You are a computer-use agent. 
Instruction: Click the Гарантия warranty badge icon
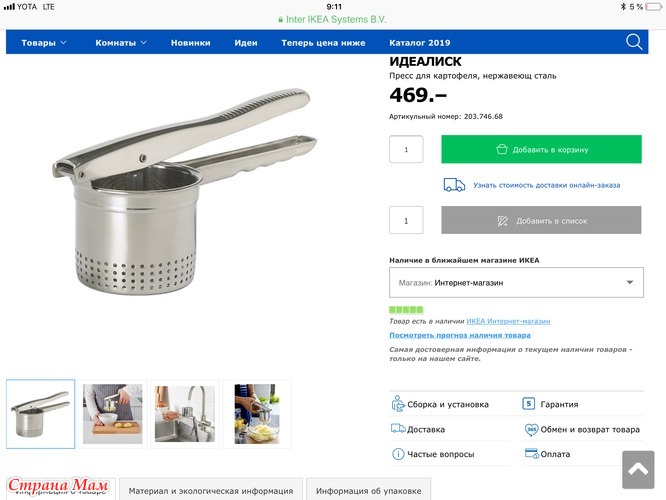[528, 403]
